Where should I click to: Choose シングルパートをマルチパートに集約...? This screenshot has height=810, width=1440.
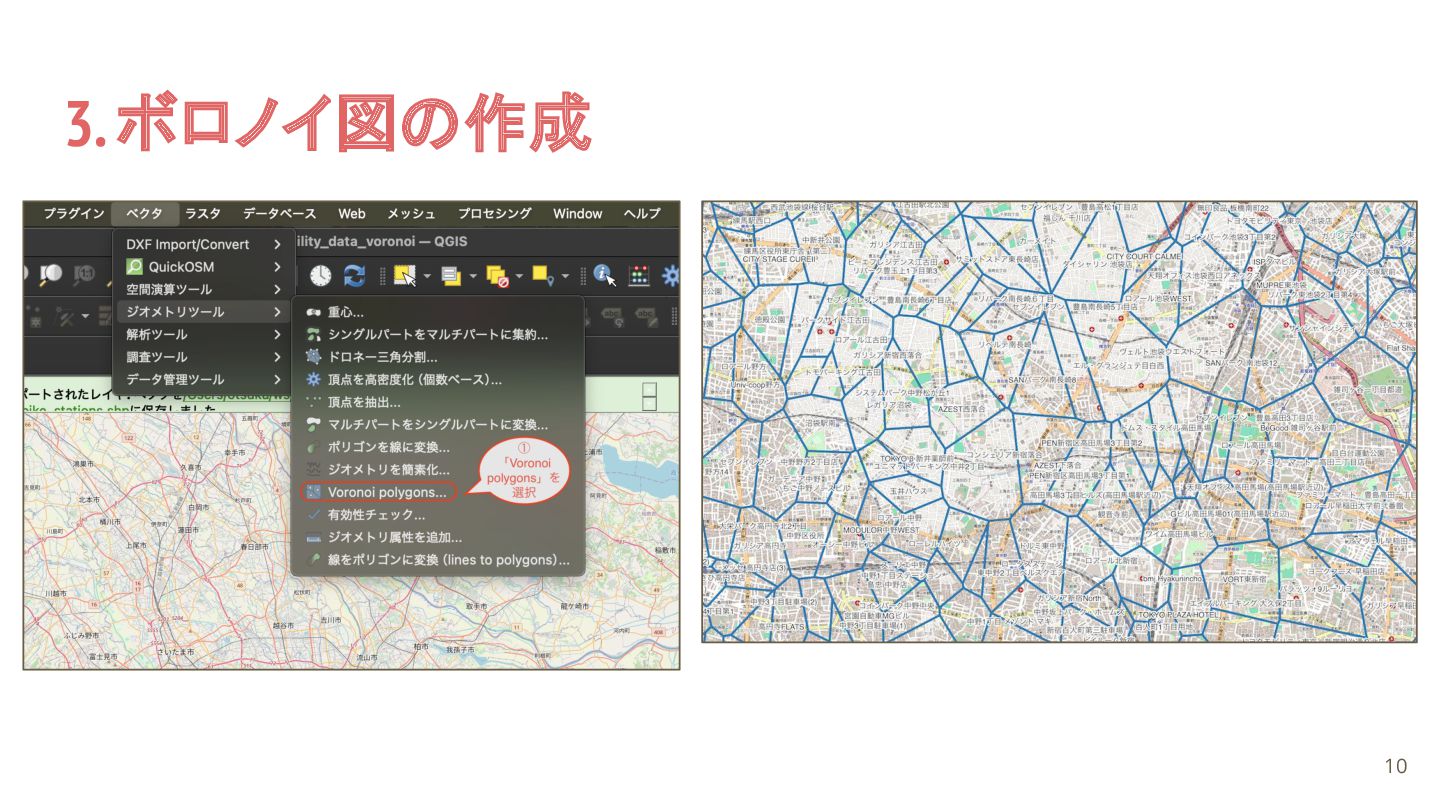tap(436, 335)
